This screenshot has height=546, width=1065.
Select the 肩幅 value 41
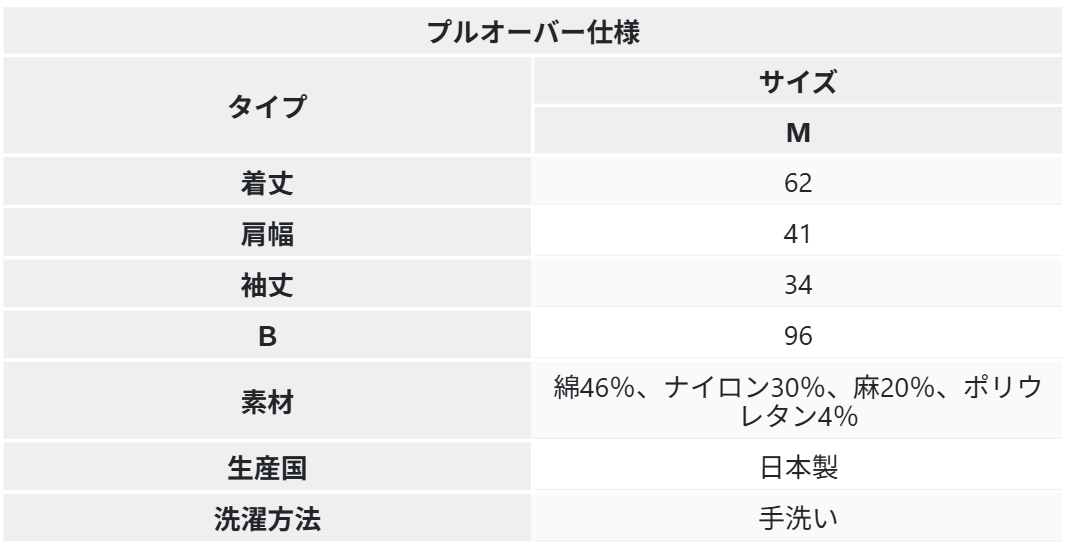click(x=797, y=233)
